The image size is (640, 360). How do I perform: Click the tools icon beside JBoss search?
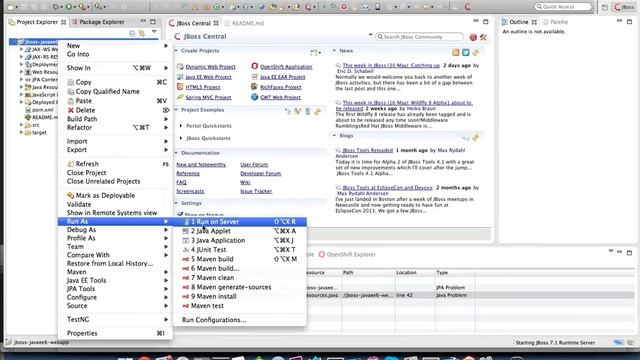pyautogui.click(x=483, y=37)
